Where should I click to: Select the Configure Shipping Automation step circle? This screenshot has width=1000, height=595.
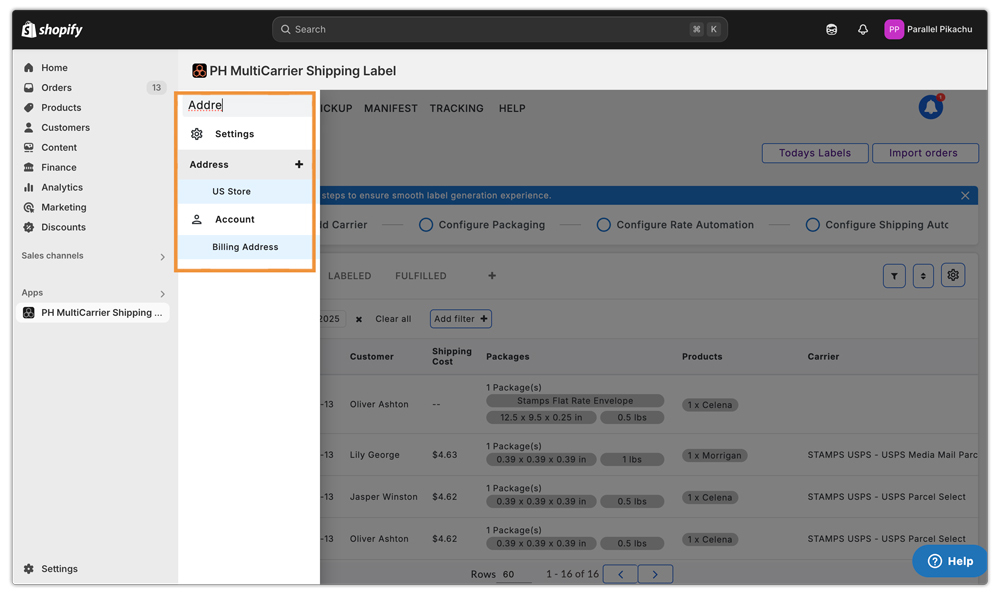812,224
